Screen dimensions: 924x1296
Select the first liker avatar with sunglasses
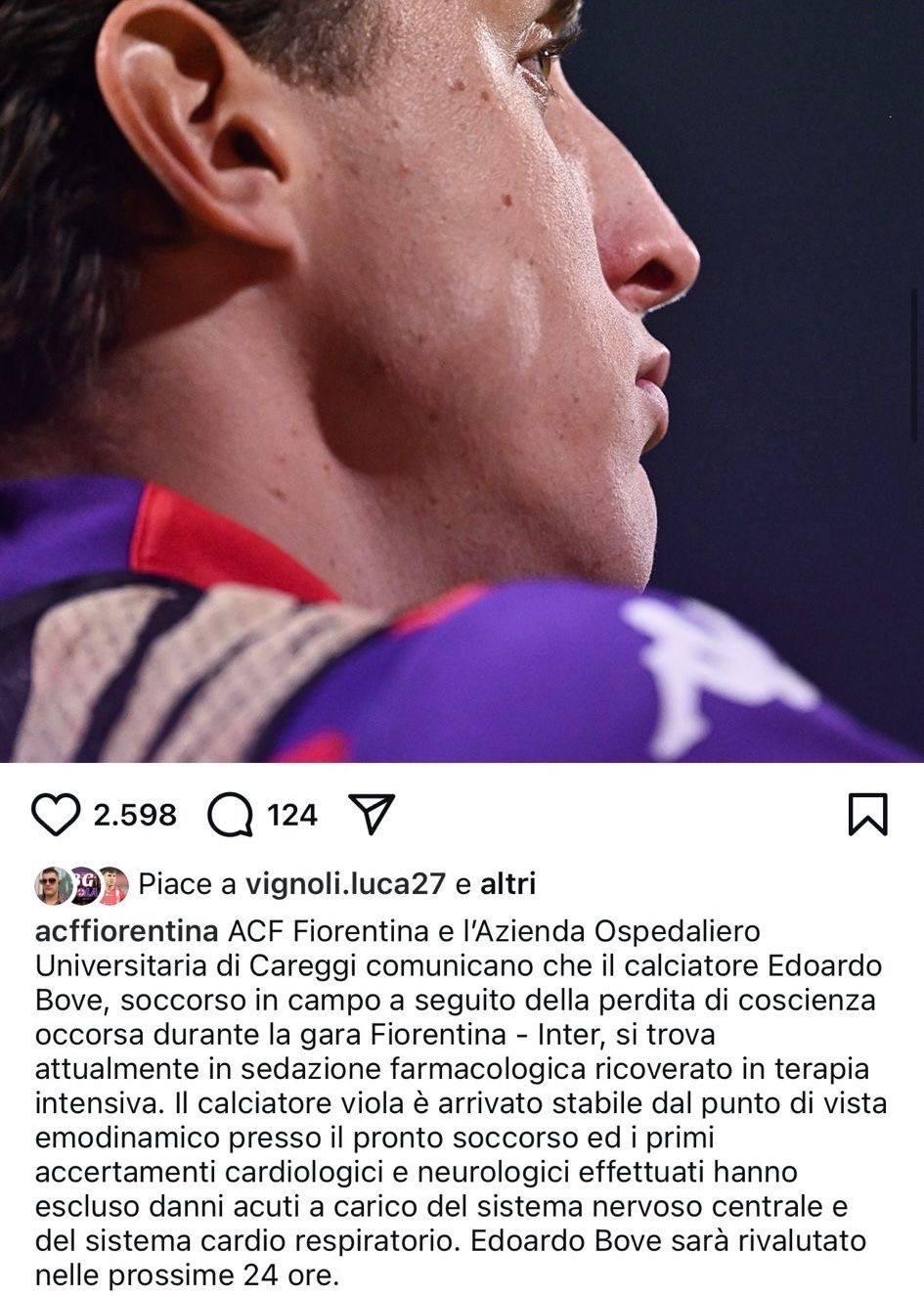click(x=52, y=884)
